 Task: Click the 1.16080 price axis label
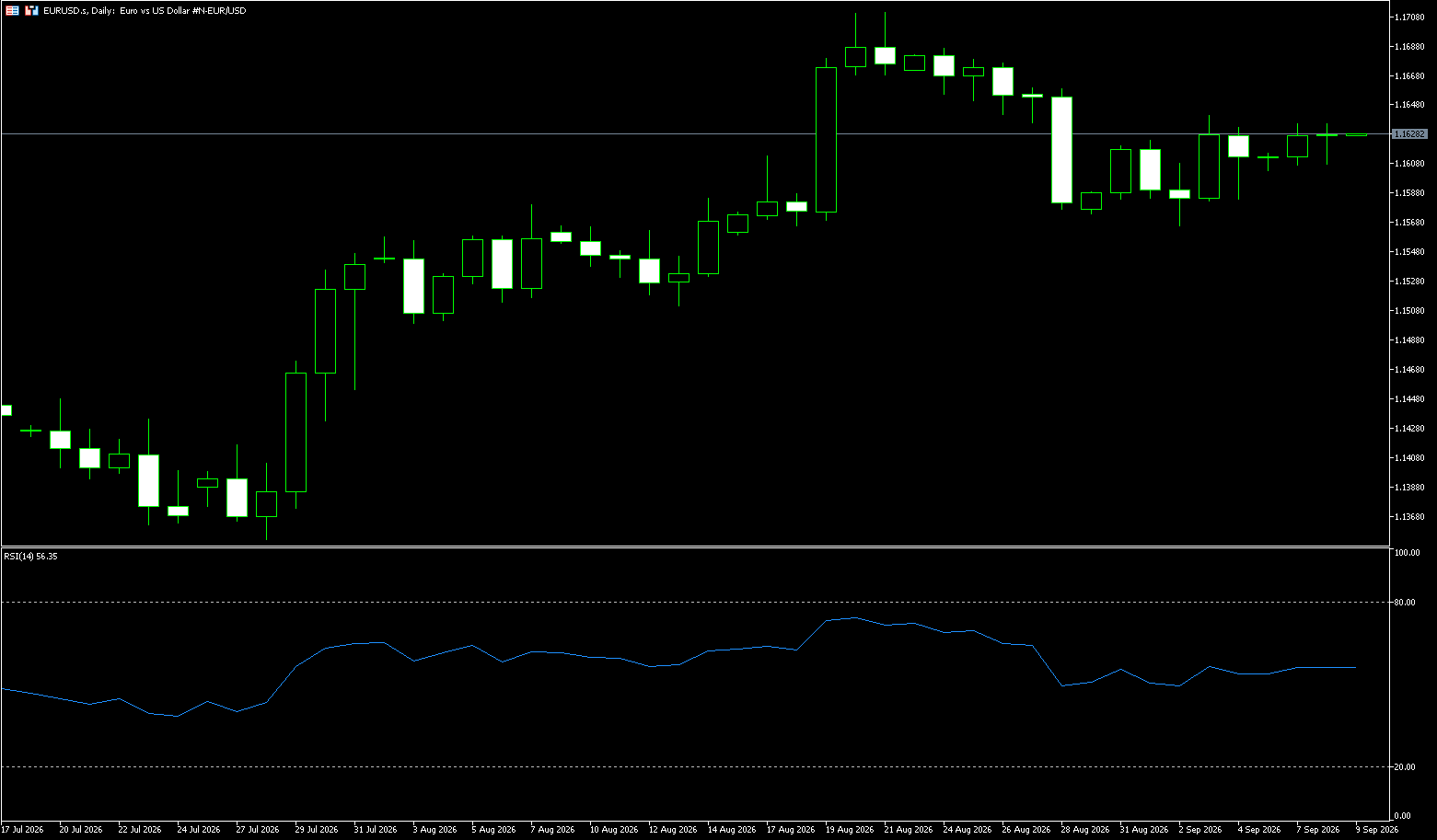tap(1410, 164)
